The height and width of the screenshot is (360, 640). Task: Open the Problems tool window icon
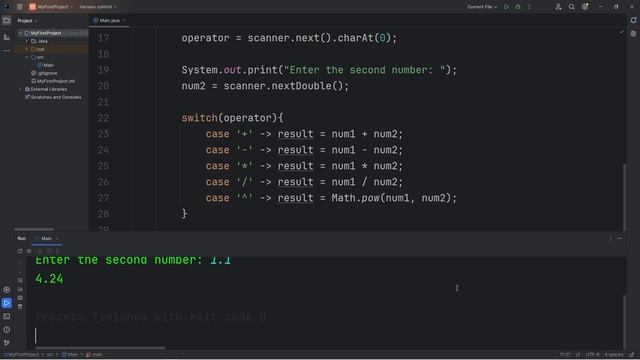[7, 330]
